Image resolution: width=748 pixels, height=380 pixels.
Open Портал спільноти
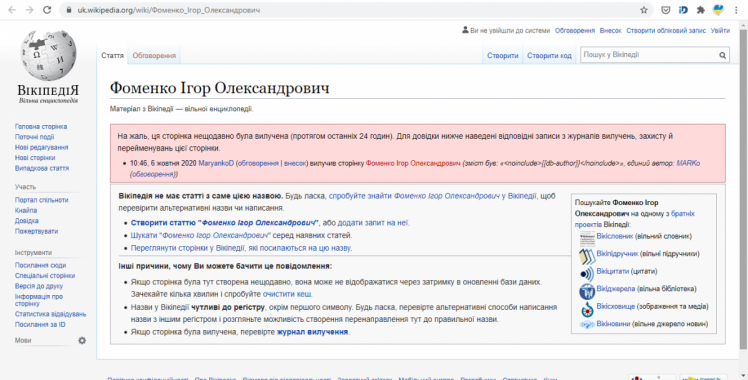pyautogui.click(x=42, y=200)
